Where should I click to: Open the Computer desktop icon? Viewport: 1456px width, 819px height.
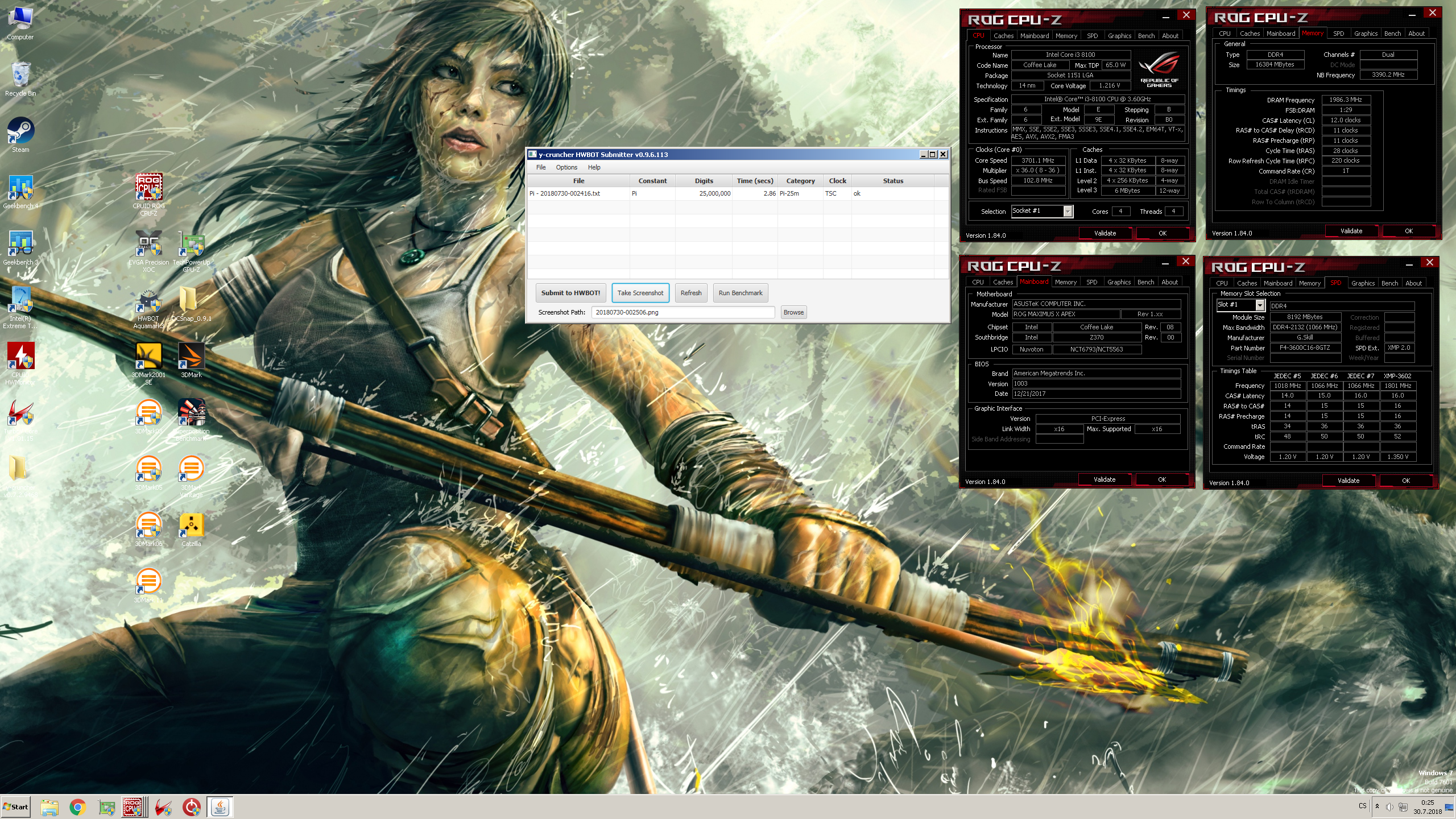coord(20,23)
